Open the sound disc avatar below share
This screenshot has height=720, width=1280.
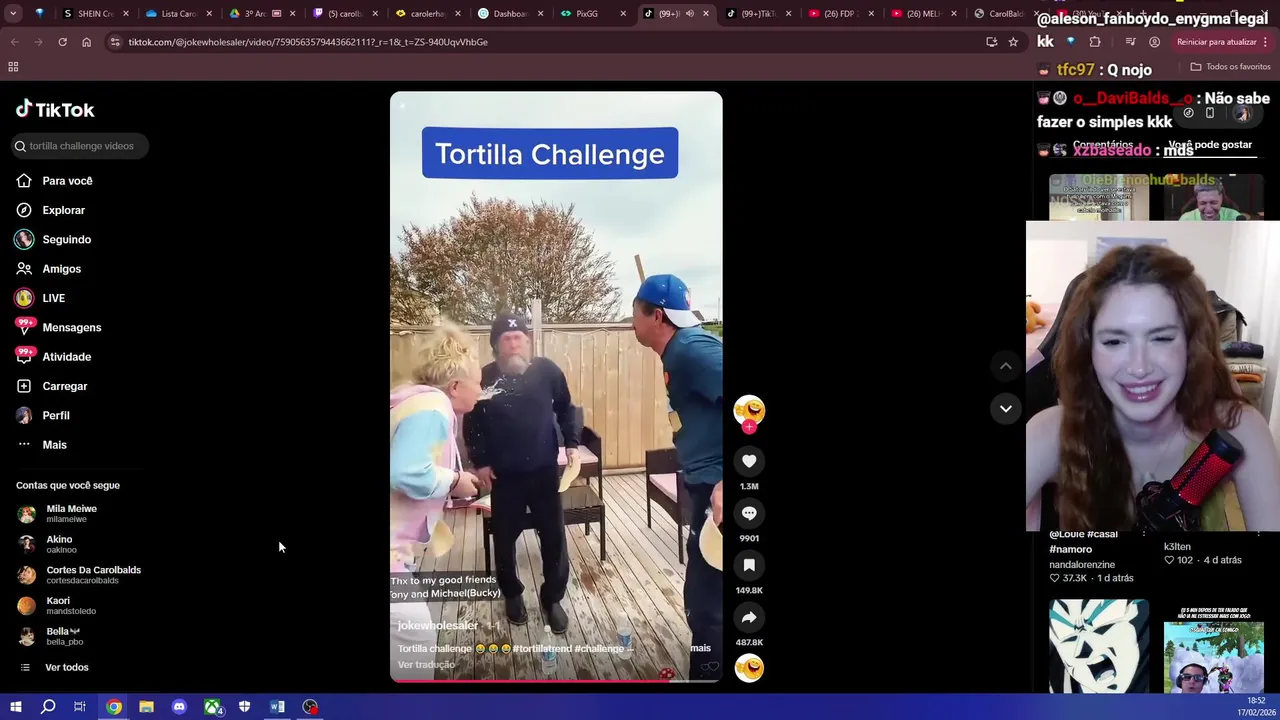(x=749, y=667)
